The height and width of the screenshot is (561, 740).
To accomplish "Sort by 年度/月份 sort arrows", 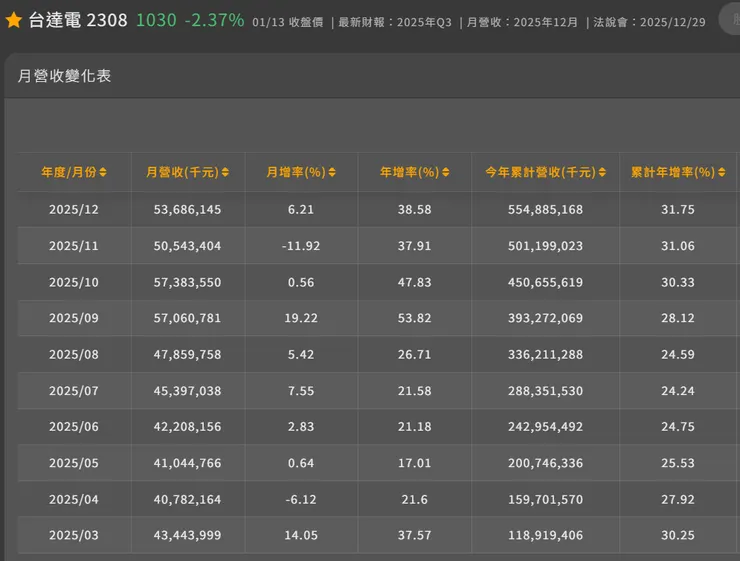I will coord(103,173).
